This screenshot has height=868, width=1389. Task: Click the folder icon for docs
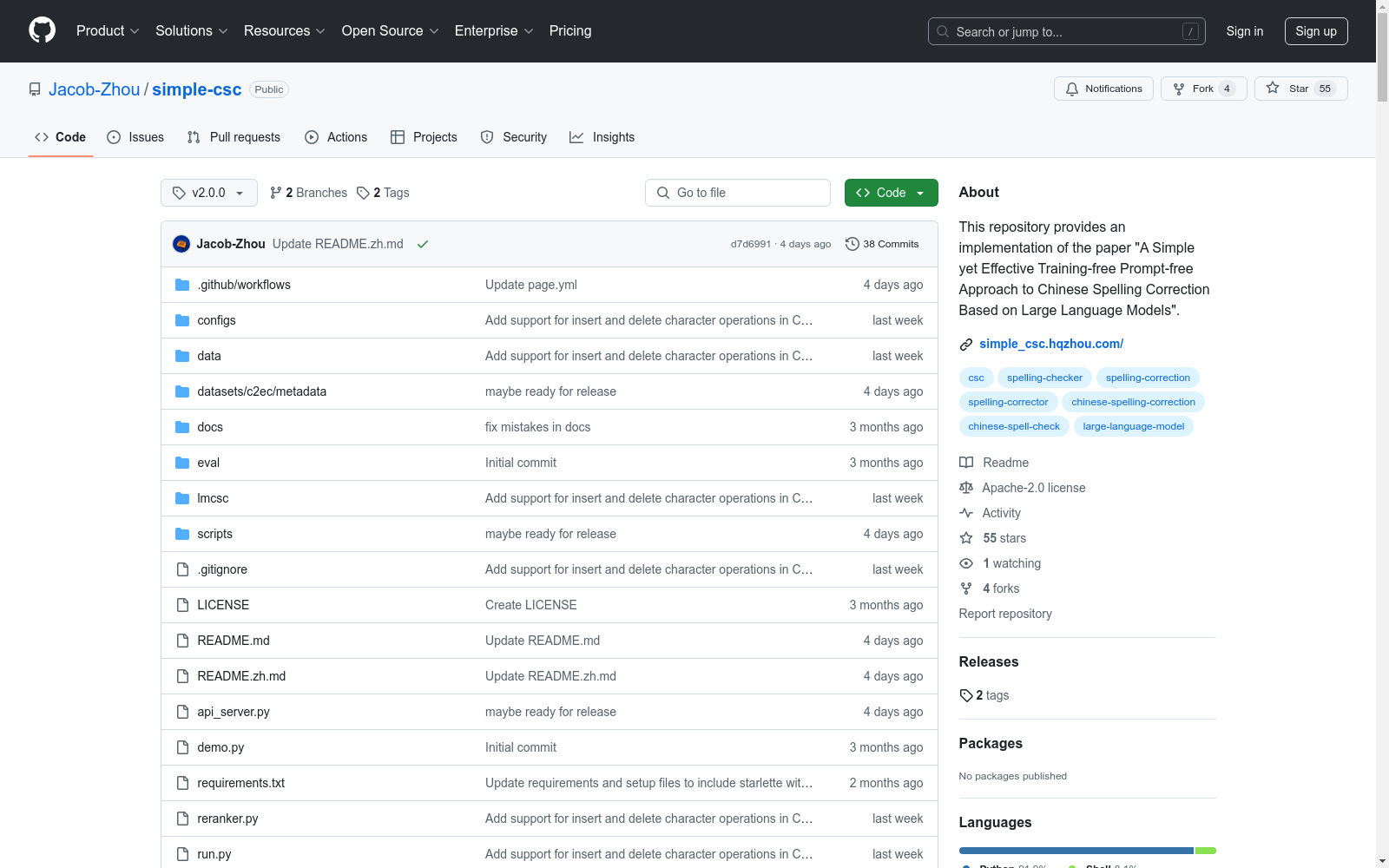(182, 427)
